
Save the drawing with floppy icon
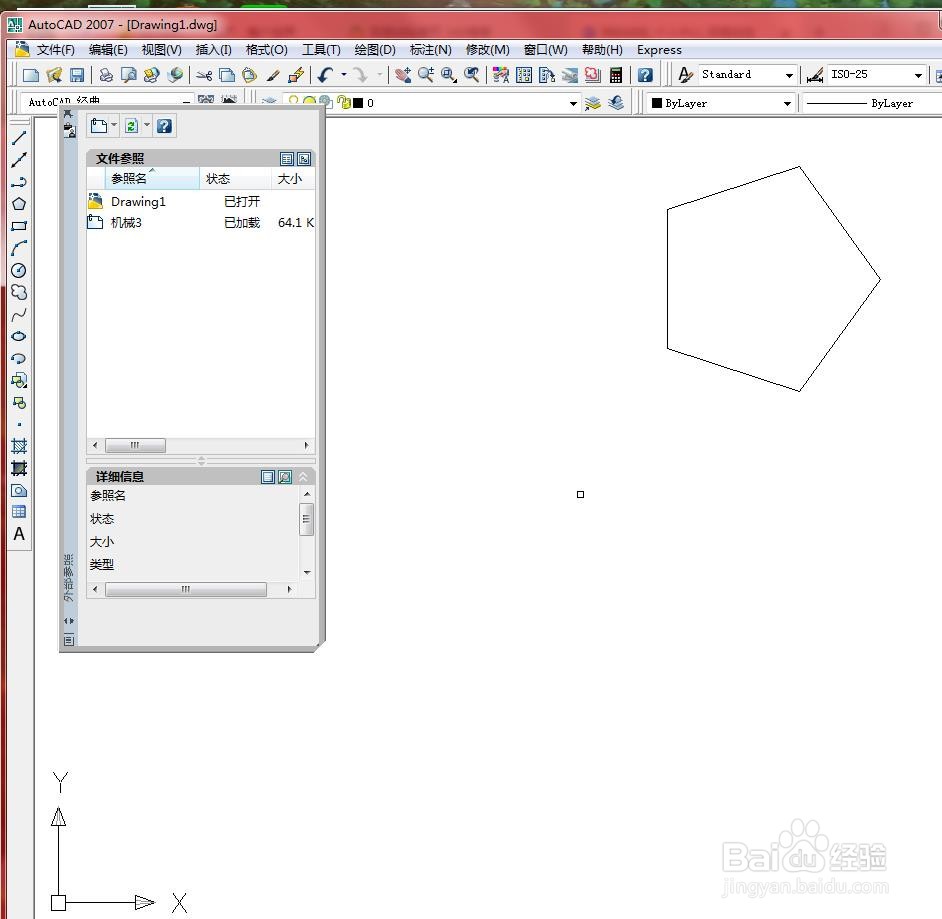(x=77, y=75)
